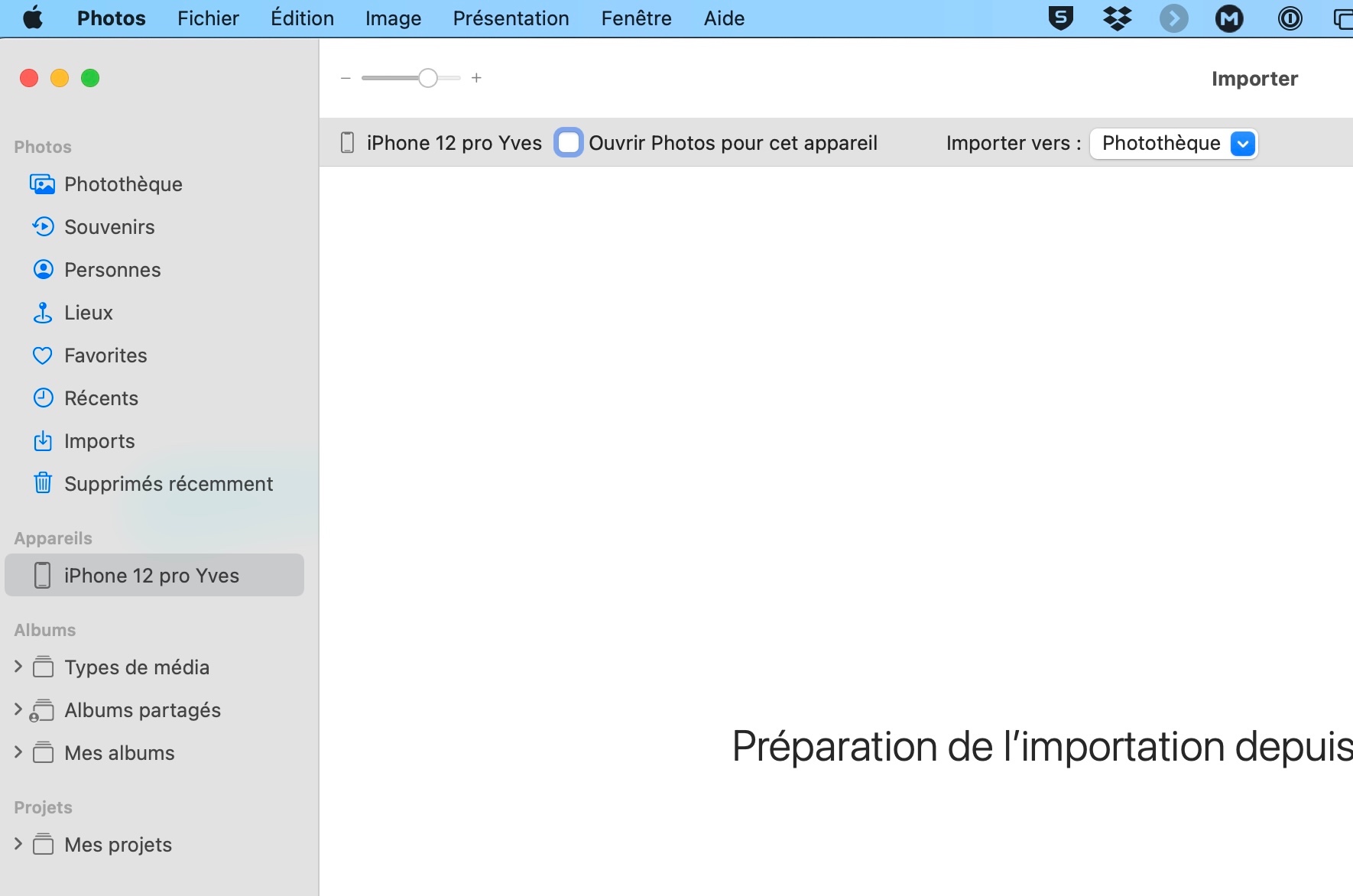Go to Photothèque in the sidebar
This screenshot has width=1353, height=896.
click(154, 184)
